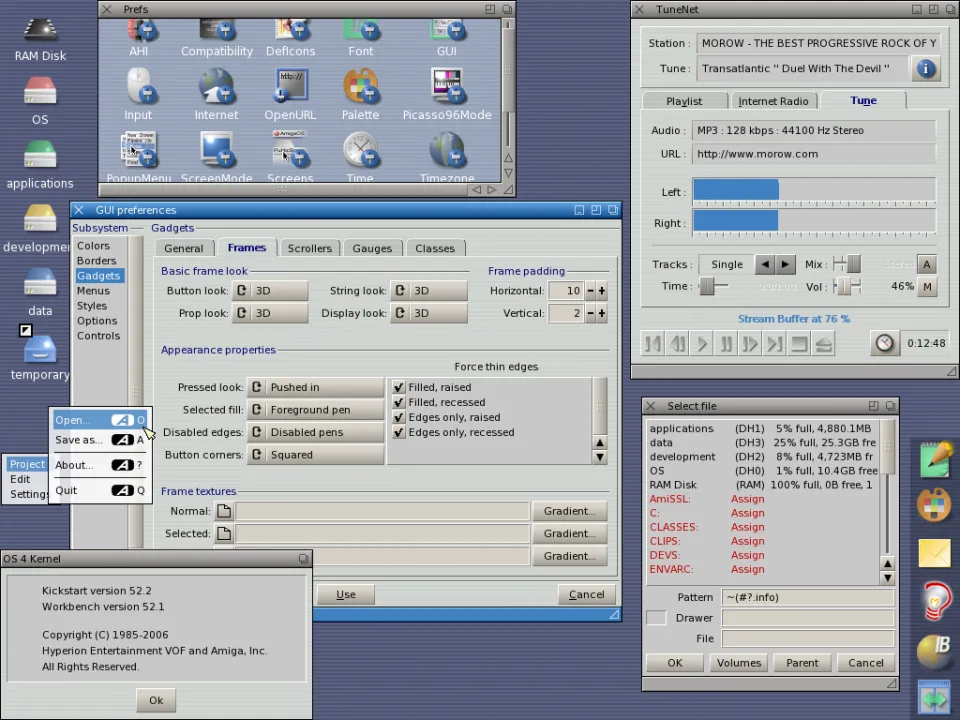Uncheck 'Edges only, recessed' option
960x720 pixels.
pos(399,432)
